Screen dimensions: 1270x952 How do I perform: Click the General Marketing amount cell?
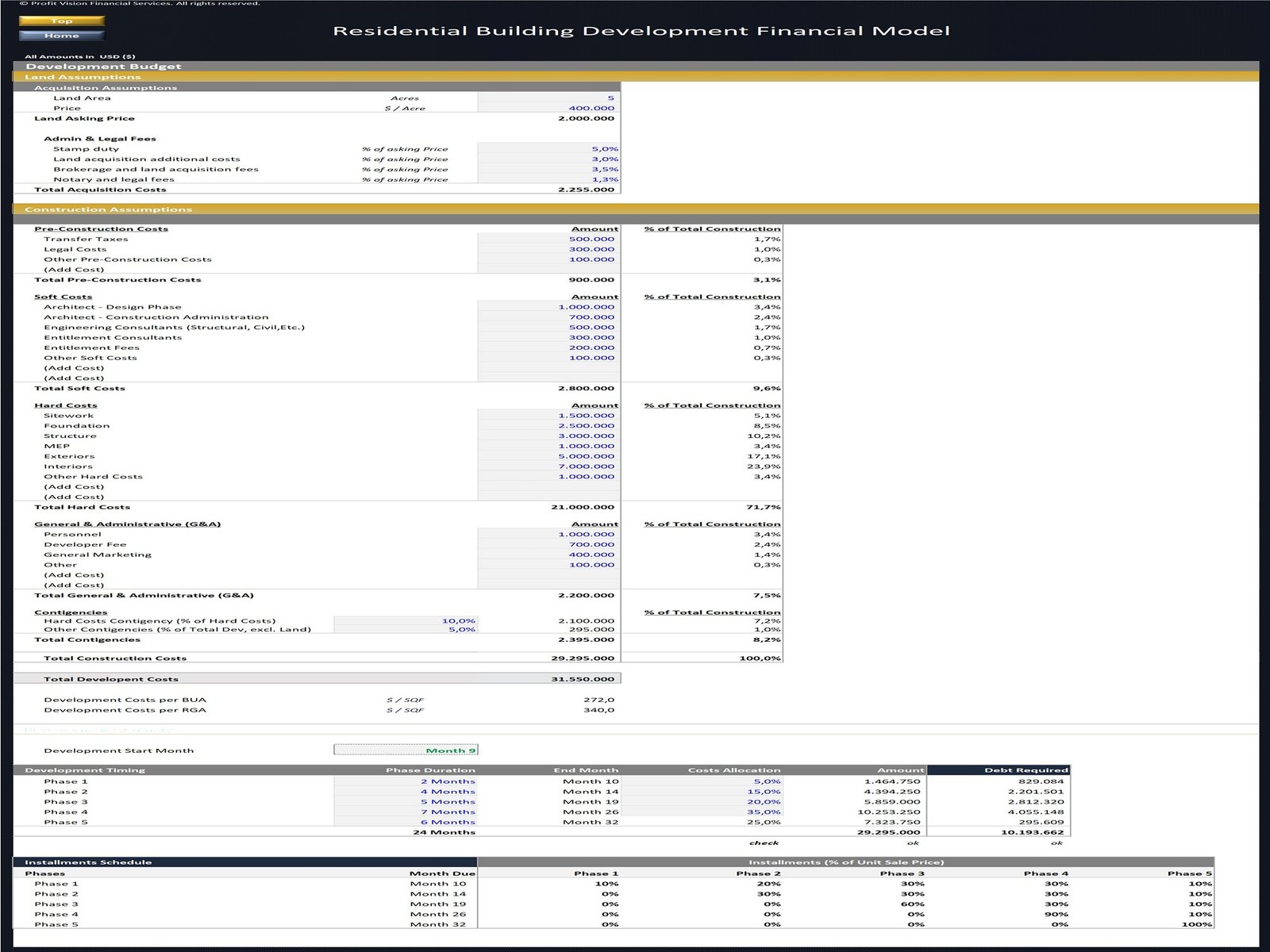click(x=548, y=555)
